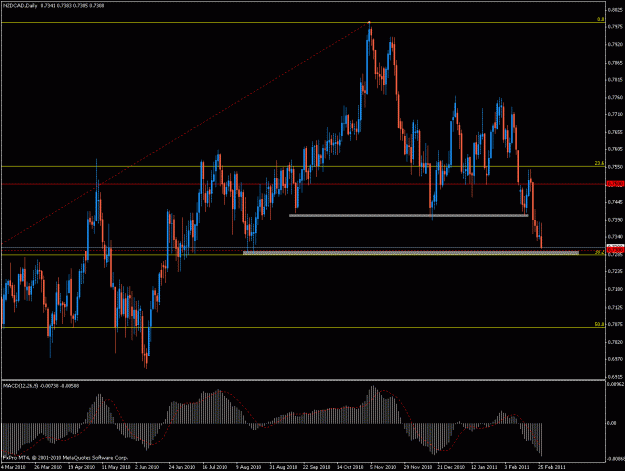Select the 14 Oct 2010 date label
The image size is (625, 471).
tap(350, 467)
